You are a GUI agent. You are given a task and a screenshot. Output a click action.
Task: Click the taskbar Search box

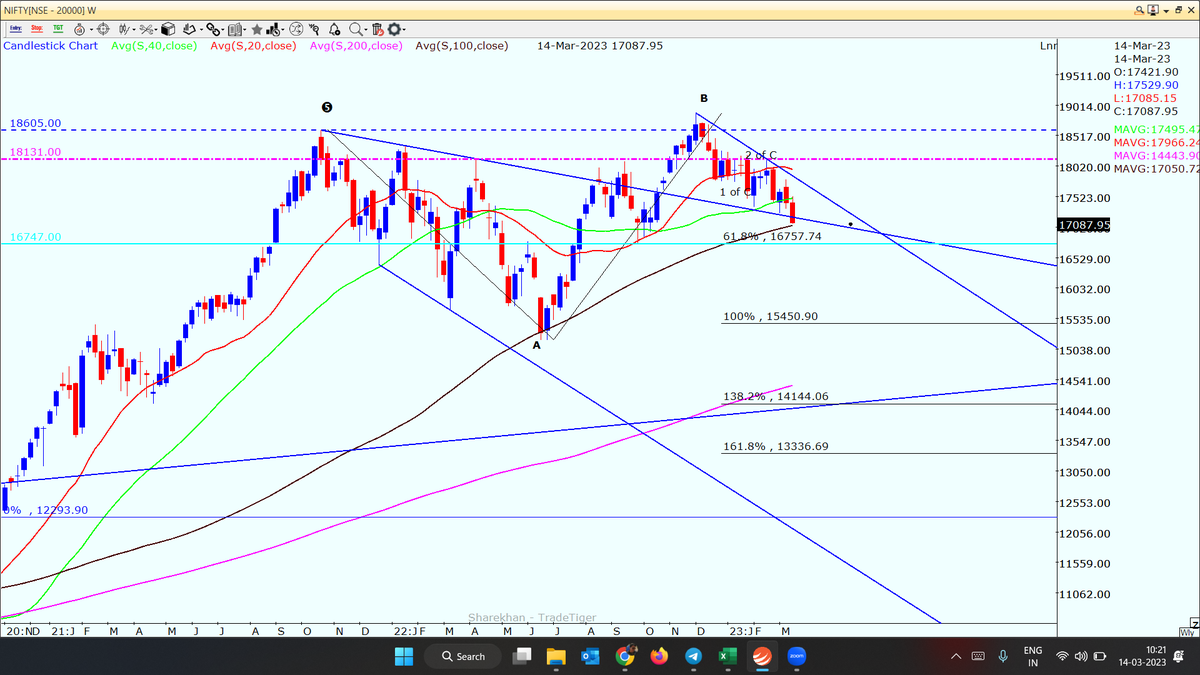point(464,656)
